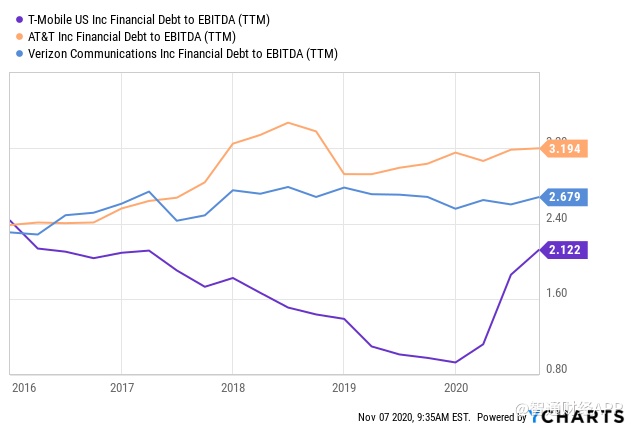Click the 2019 x-axis label
This screenshot has height=428, width=633.
344,387
